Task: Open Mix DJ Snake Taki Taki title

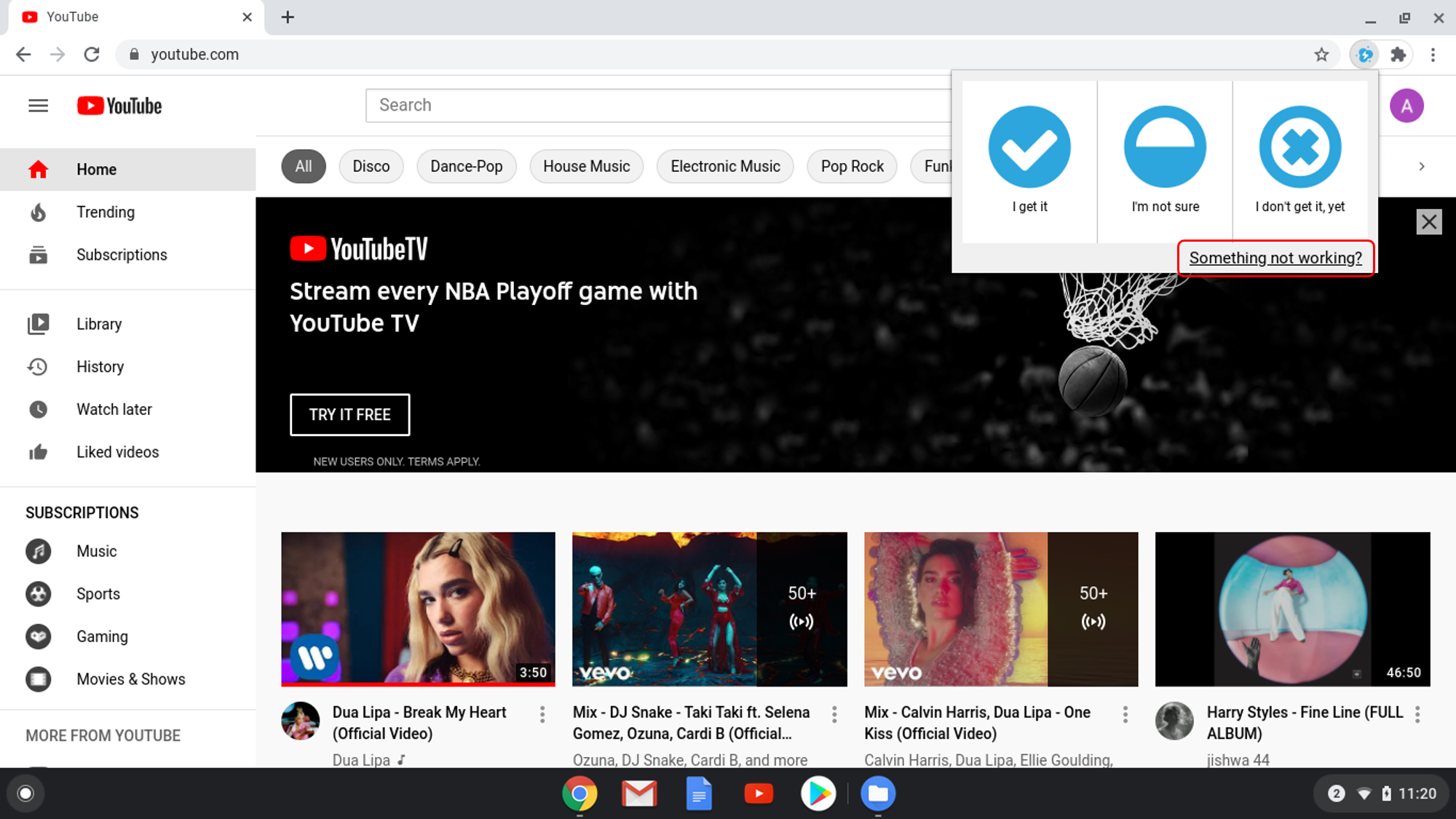Action: pos(691,723)
